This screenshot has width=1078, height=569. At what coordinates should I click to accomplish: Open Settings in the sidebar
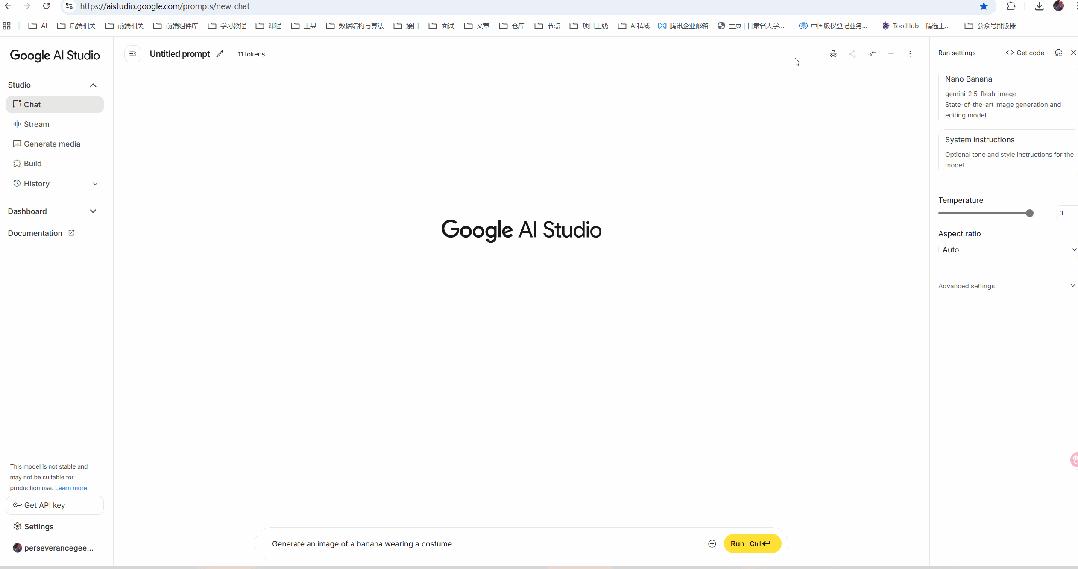pos(55,526)
